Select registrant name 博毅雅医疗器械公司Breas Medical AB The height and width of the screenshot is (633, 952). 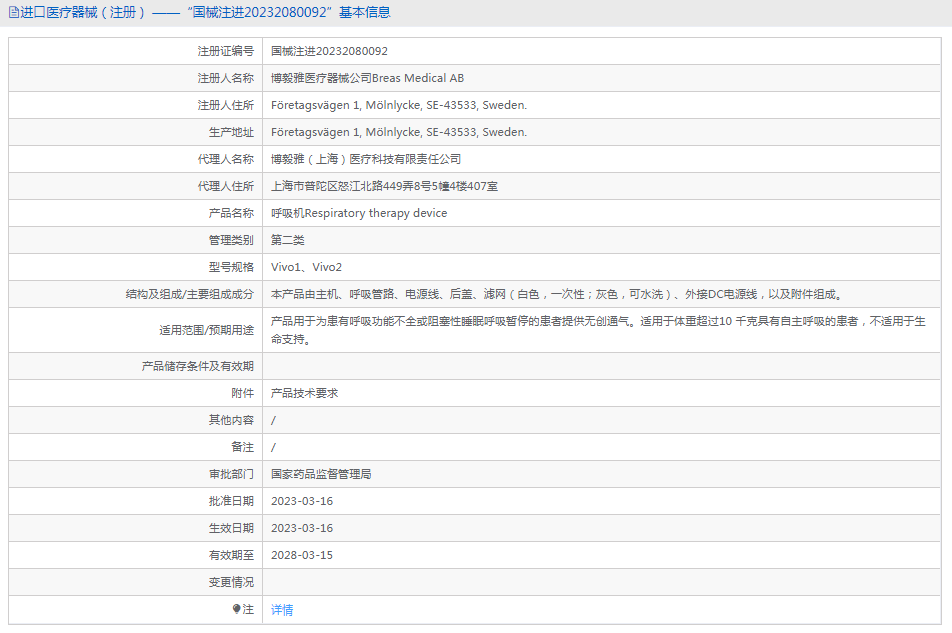tap(367, 78)
